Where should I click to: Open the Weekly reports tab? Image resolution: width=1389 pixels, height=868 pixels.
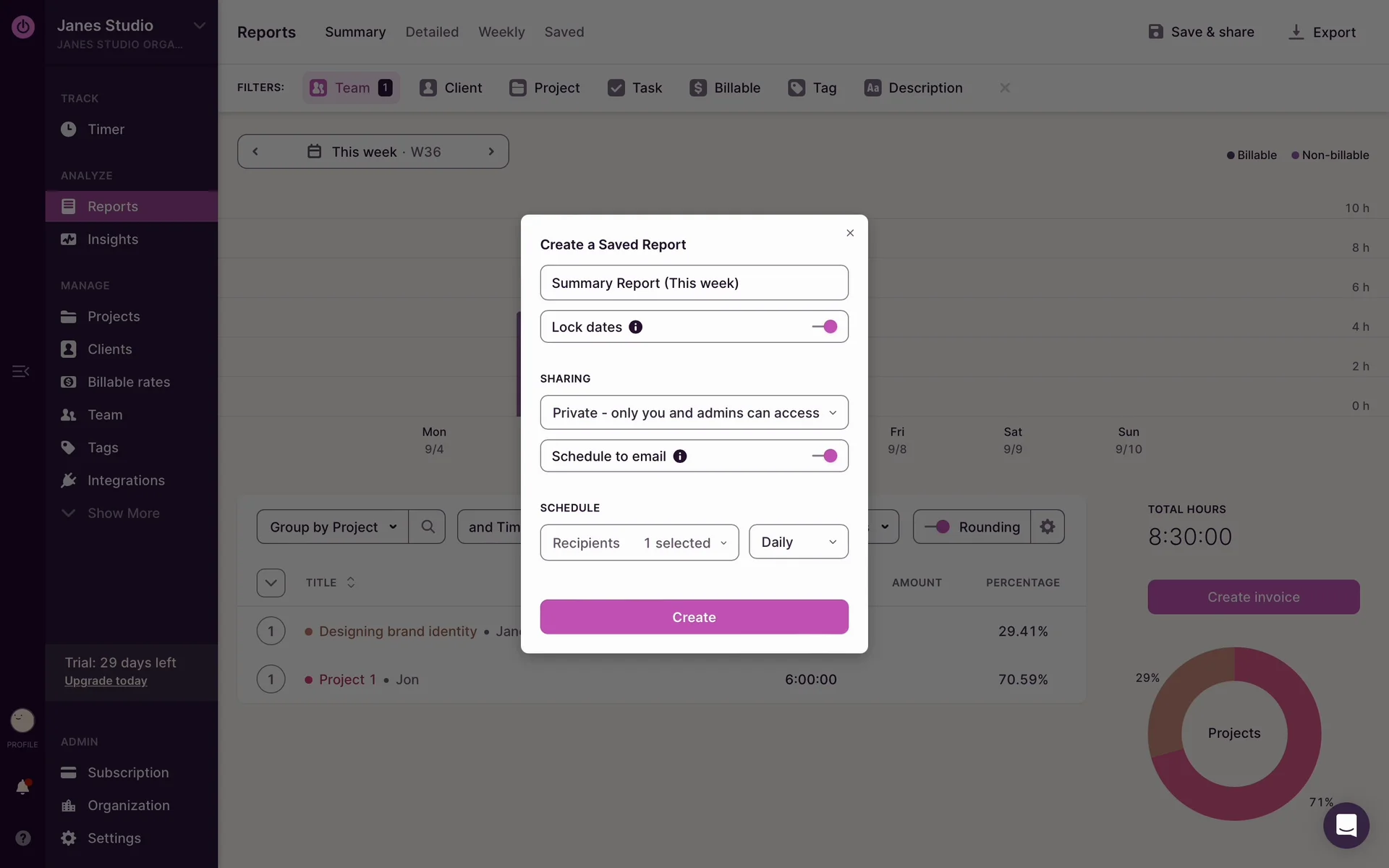pos(501,32)
